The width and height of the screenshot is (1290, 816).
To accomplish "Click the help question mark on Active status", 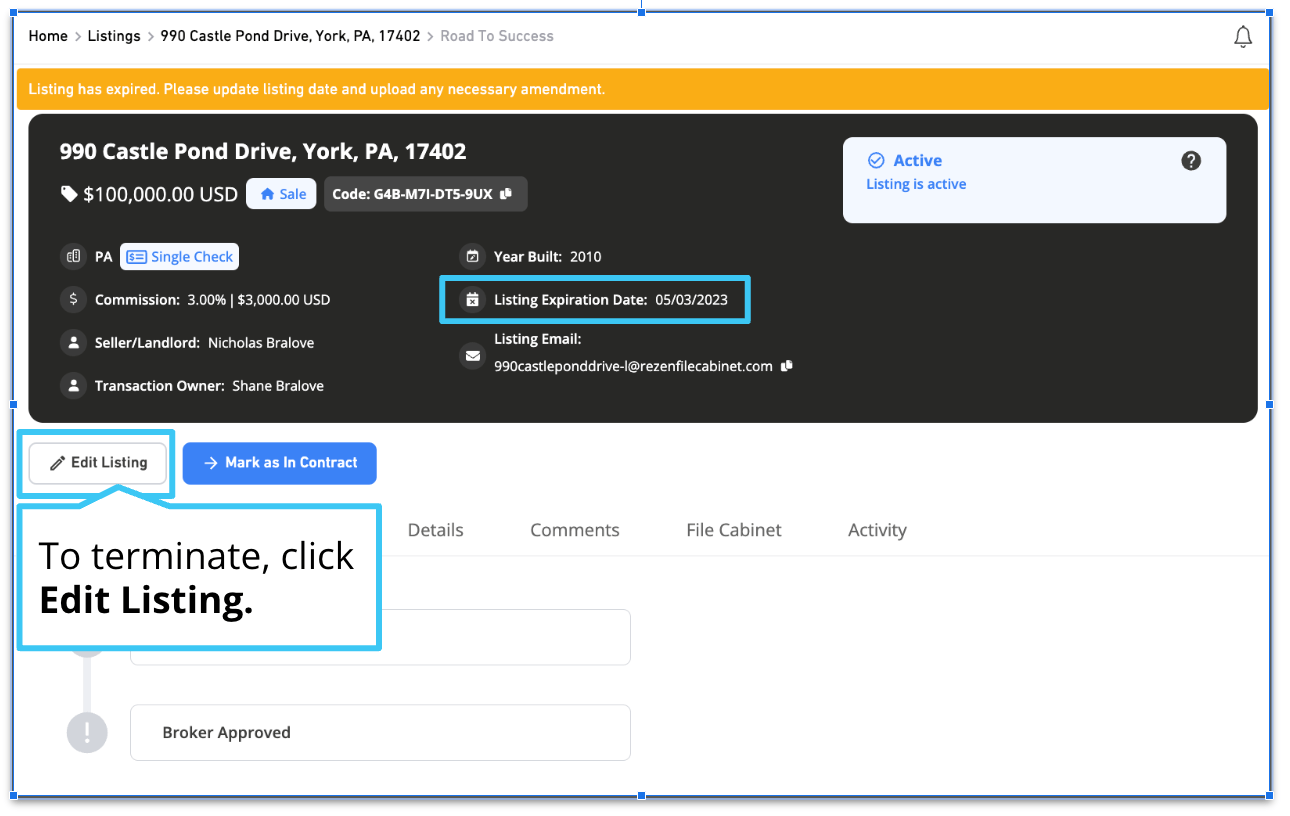I will click(x=1191, y=160).
